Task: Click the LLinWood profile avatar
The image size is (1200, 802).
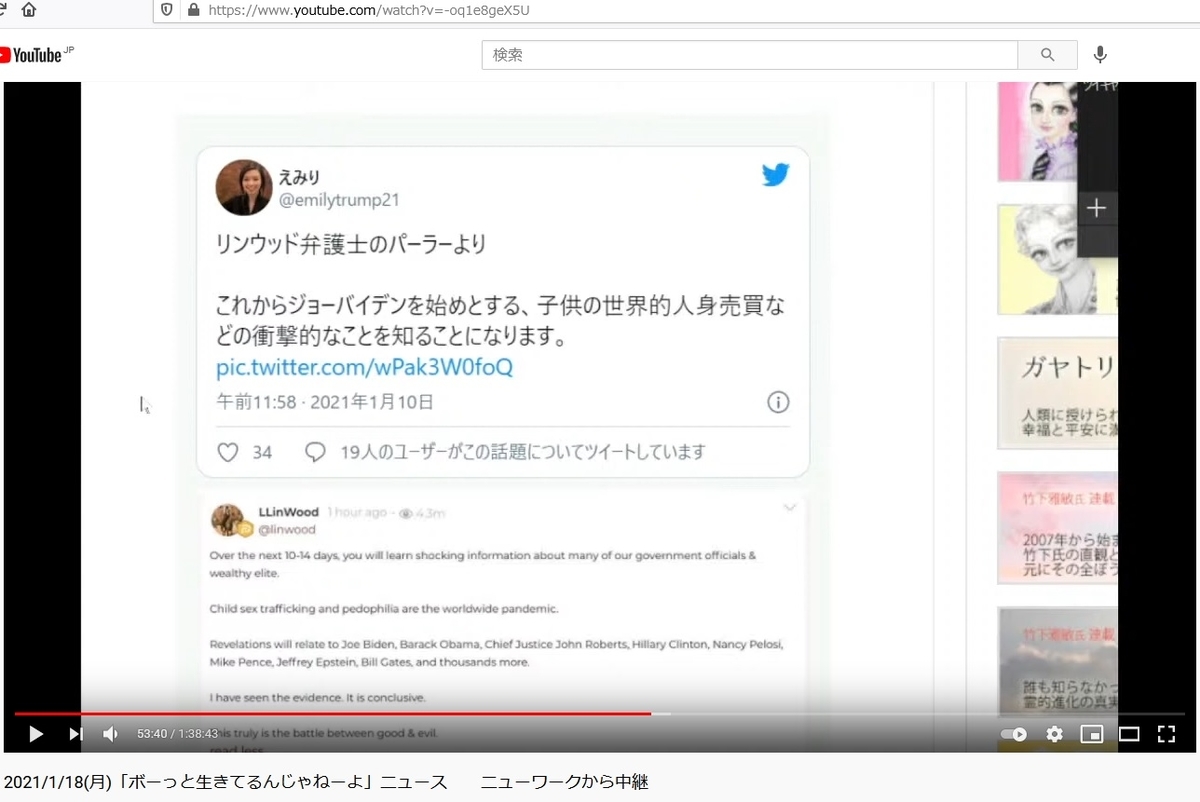Action: point(229,520)
